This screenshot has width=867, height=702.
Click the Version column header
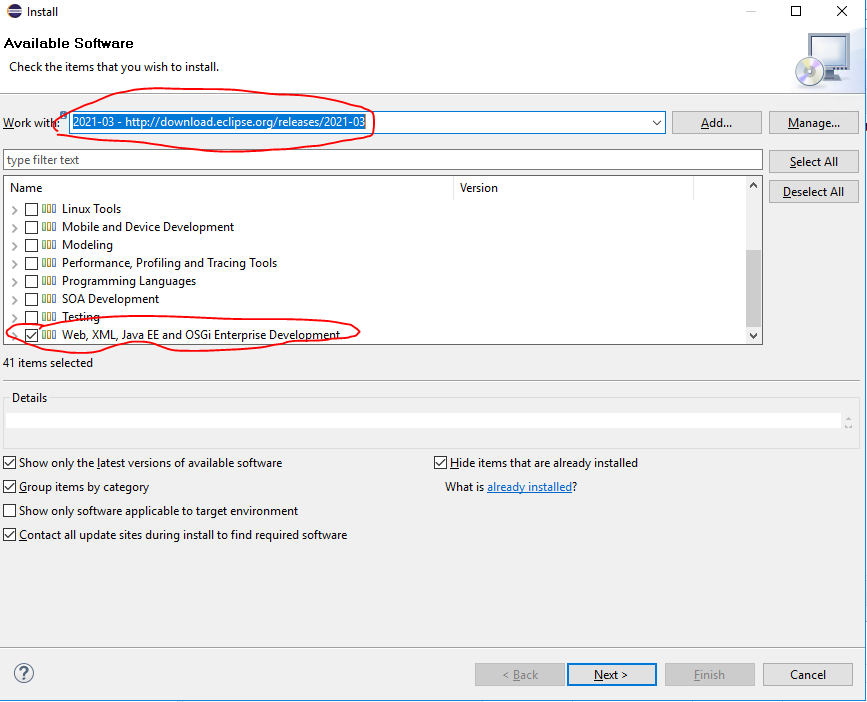click(x=573, y=188)
